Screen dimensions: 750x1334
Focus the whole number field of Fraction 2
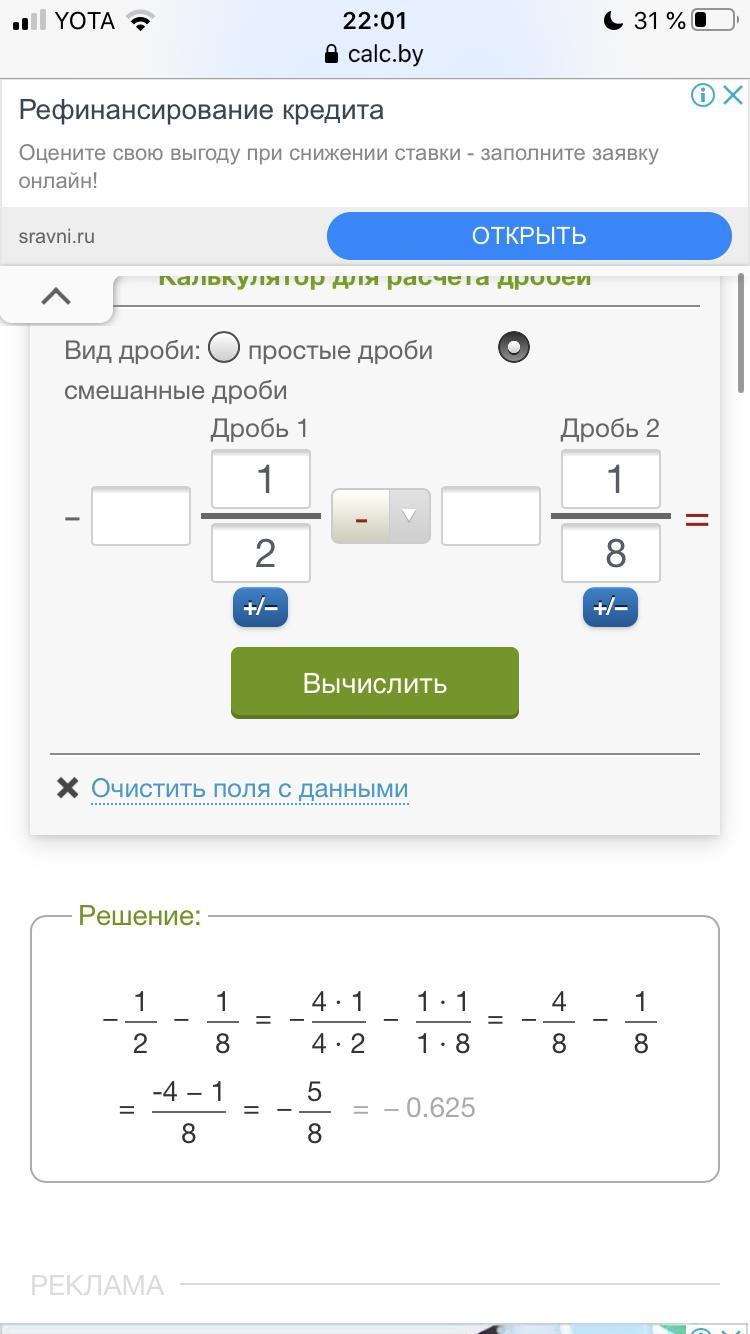click(491, 516)
